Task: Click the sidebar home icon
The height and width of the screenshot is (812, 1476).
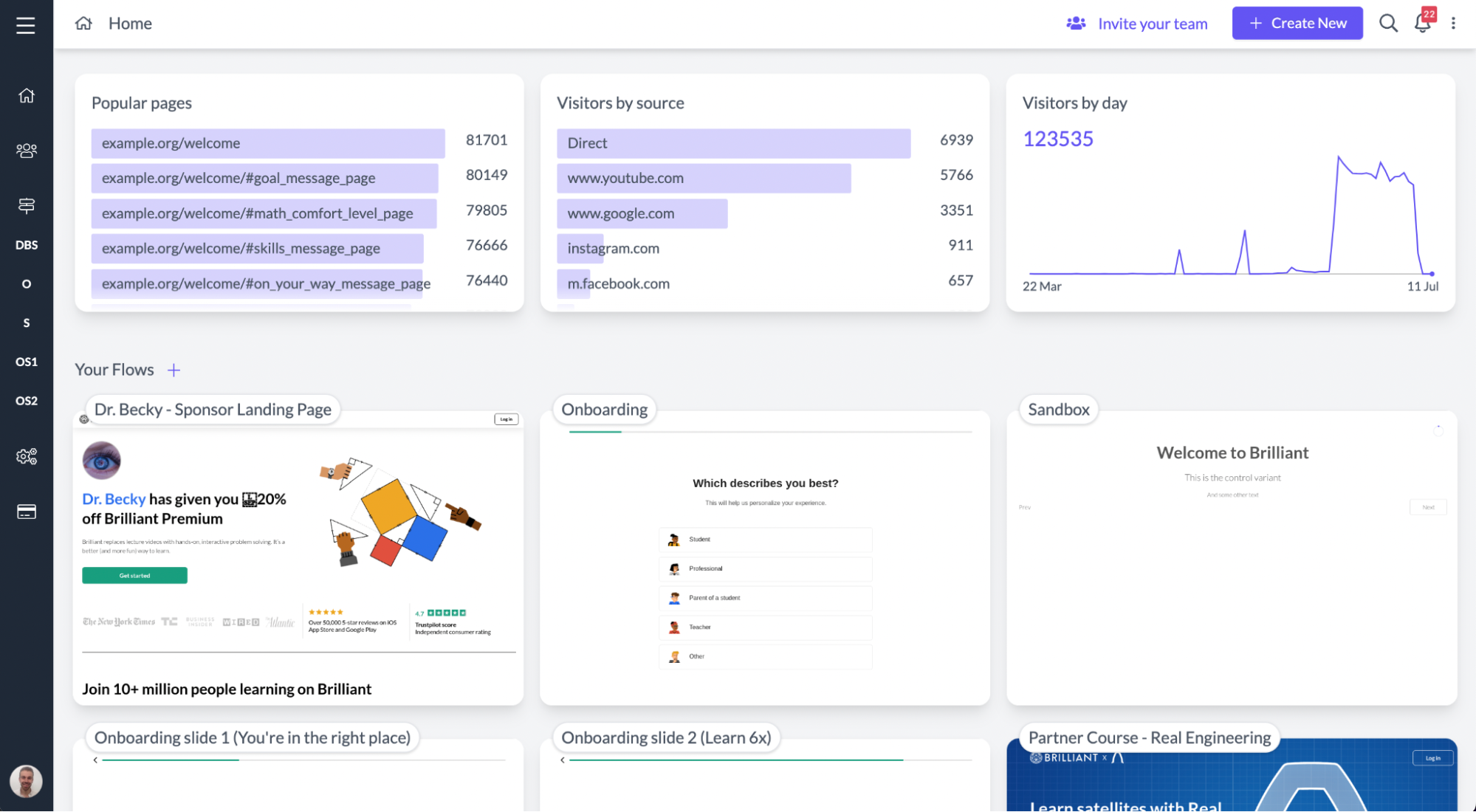Action: [27, 96]
